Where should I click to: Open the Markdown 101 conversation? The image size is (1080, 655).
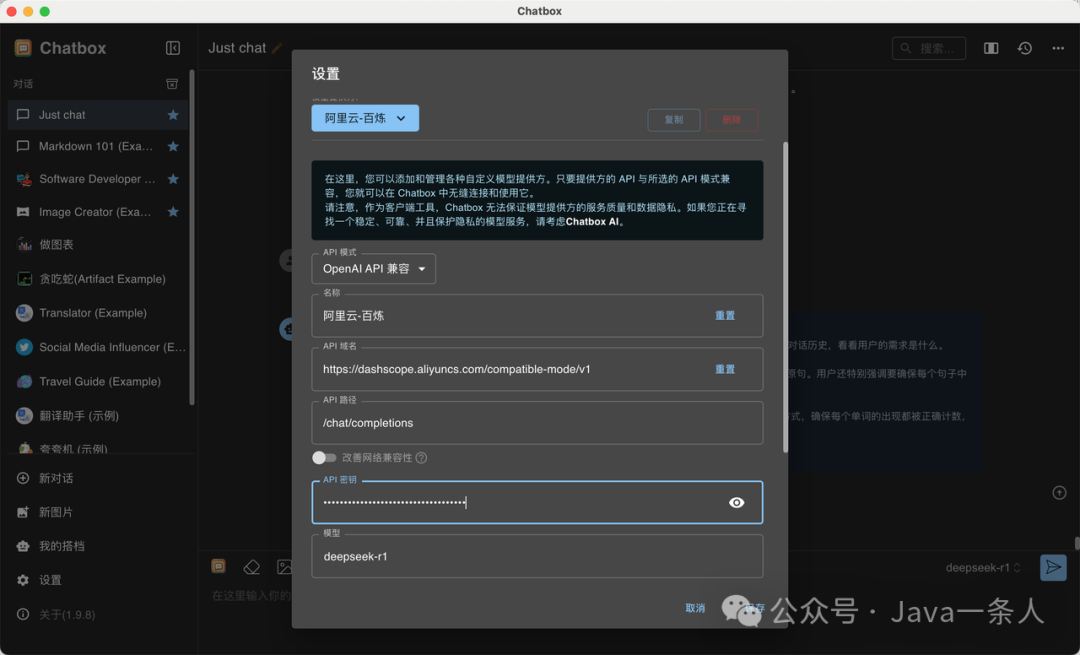[97, 146]
